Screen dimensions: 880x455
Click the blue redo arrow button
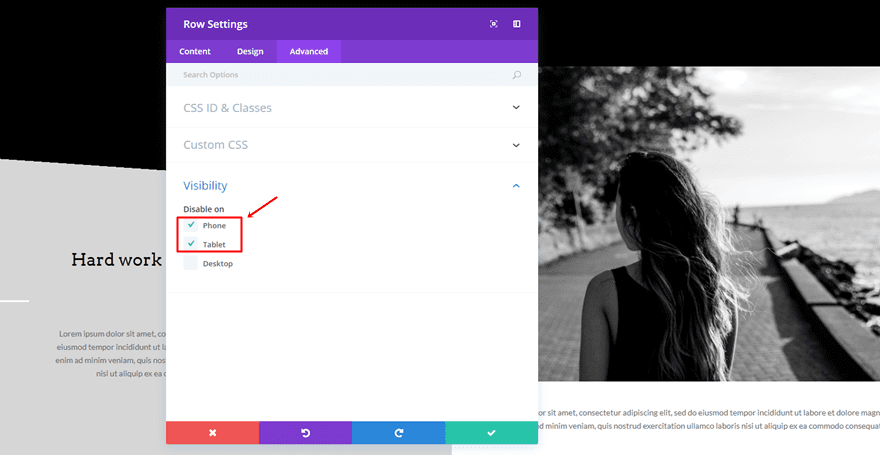point(398,433)
